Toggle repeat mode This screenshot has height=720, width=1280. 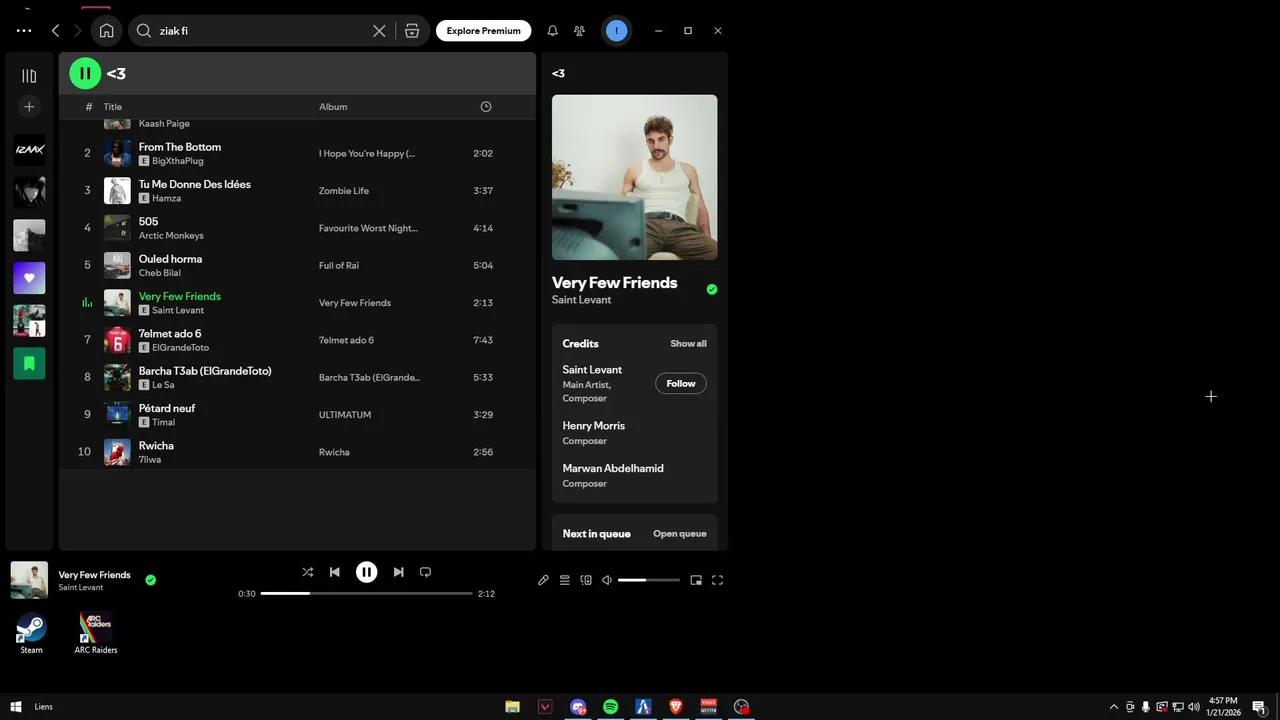pyautogui.click(x=425, y=572)
